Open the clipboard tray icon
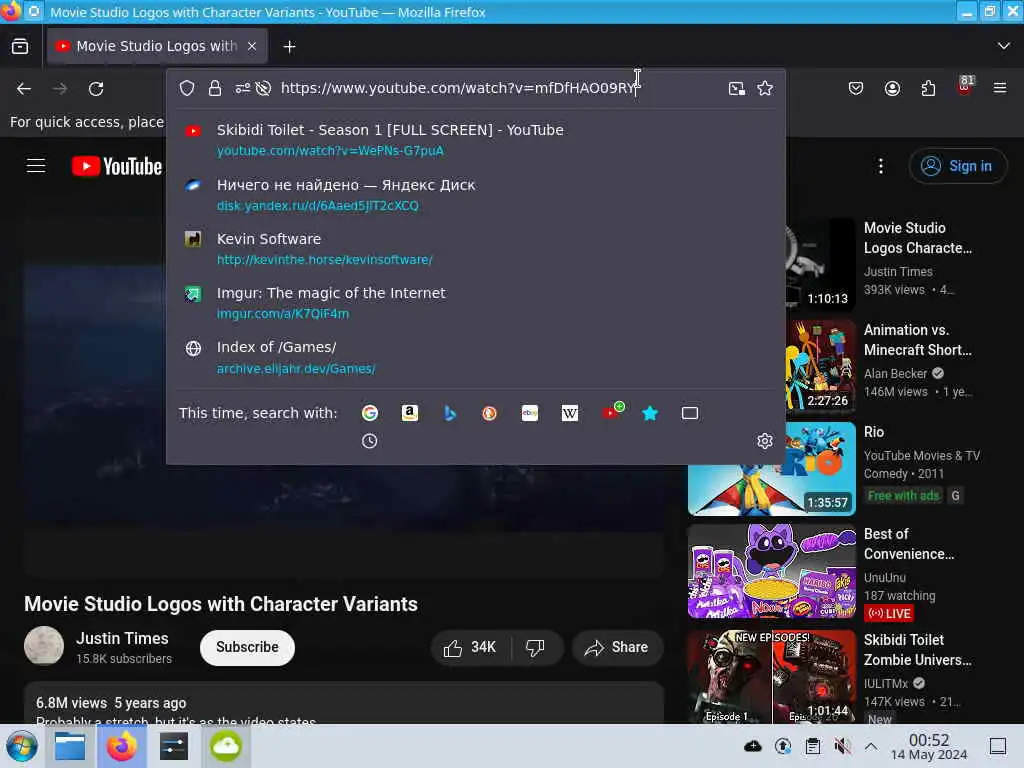1024x768 pixels. [x=812, y=746]
